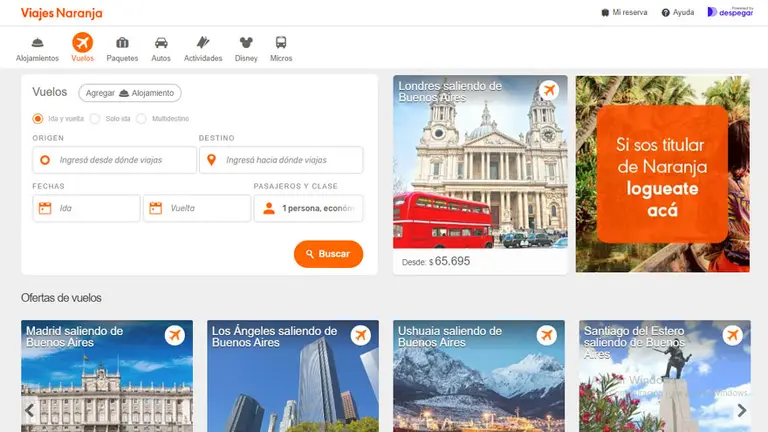Click the Vuelta calendar icon

click(x=155, y=208)
